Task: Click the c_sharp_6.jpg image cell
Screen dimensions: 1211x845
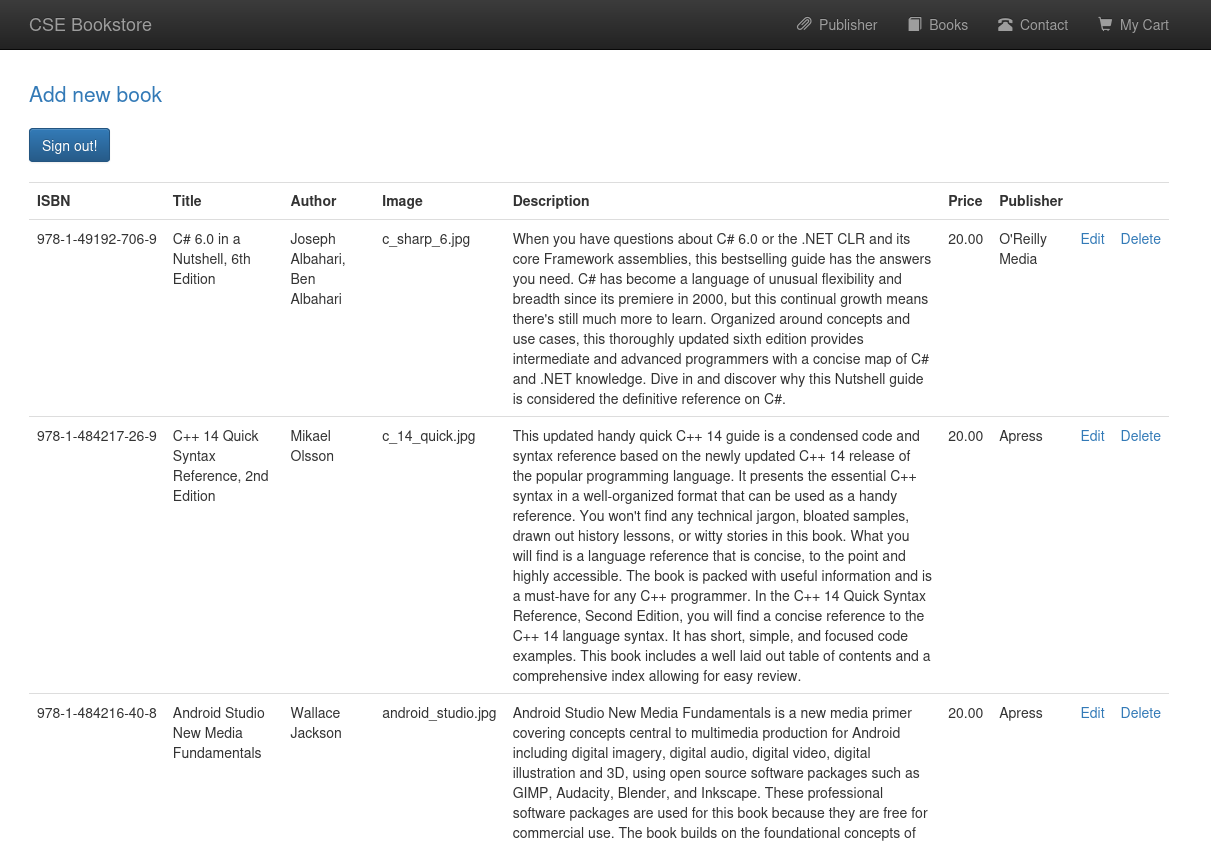Action: pyautogui.click(x=426, y=239)
